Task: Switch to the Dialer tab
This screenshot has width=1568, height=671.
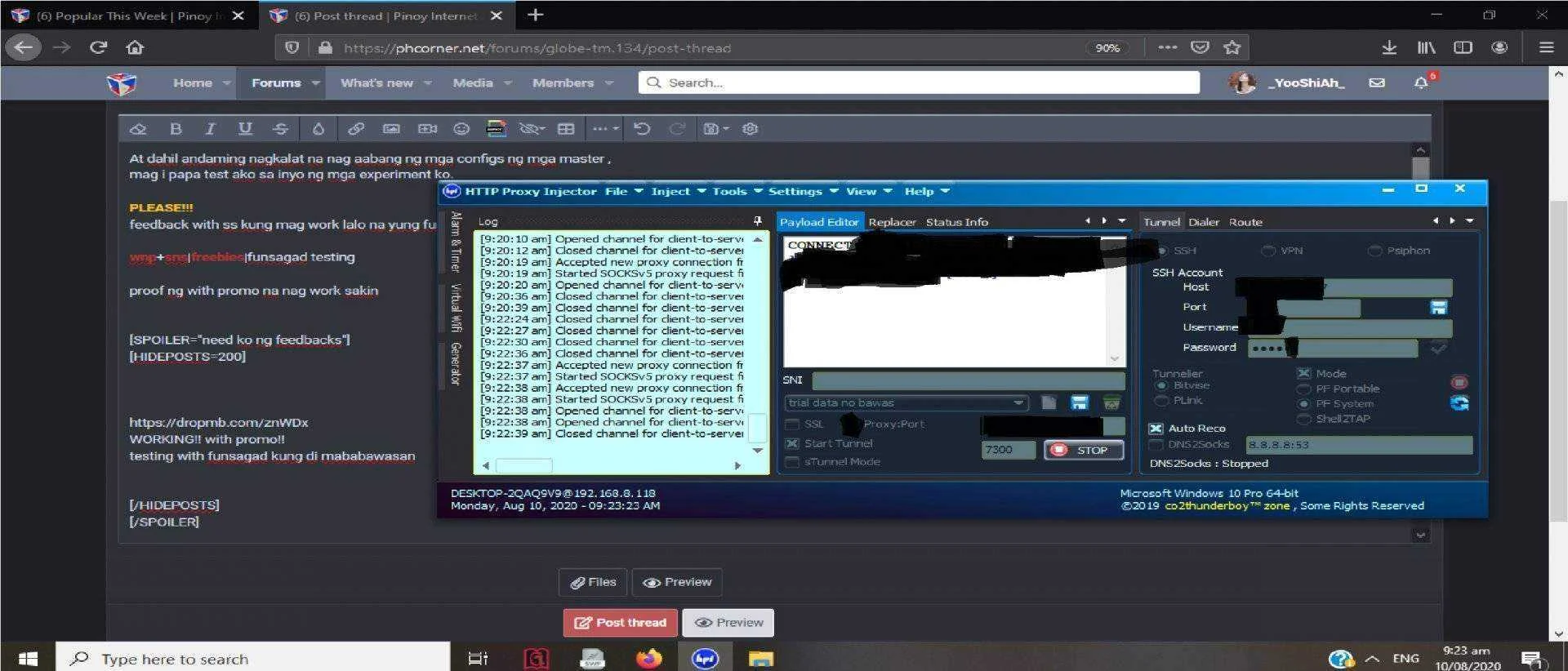Action: click(x=1204, y=222)
